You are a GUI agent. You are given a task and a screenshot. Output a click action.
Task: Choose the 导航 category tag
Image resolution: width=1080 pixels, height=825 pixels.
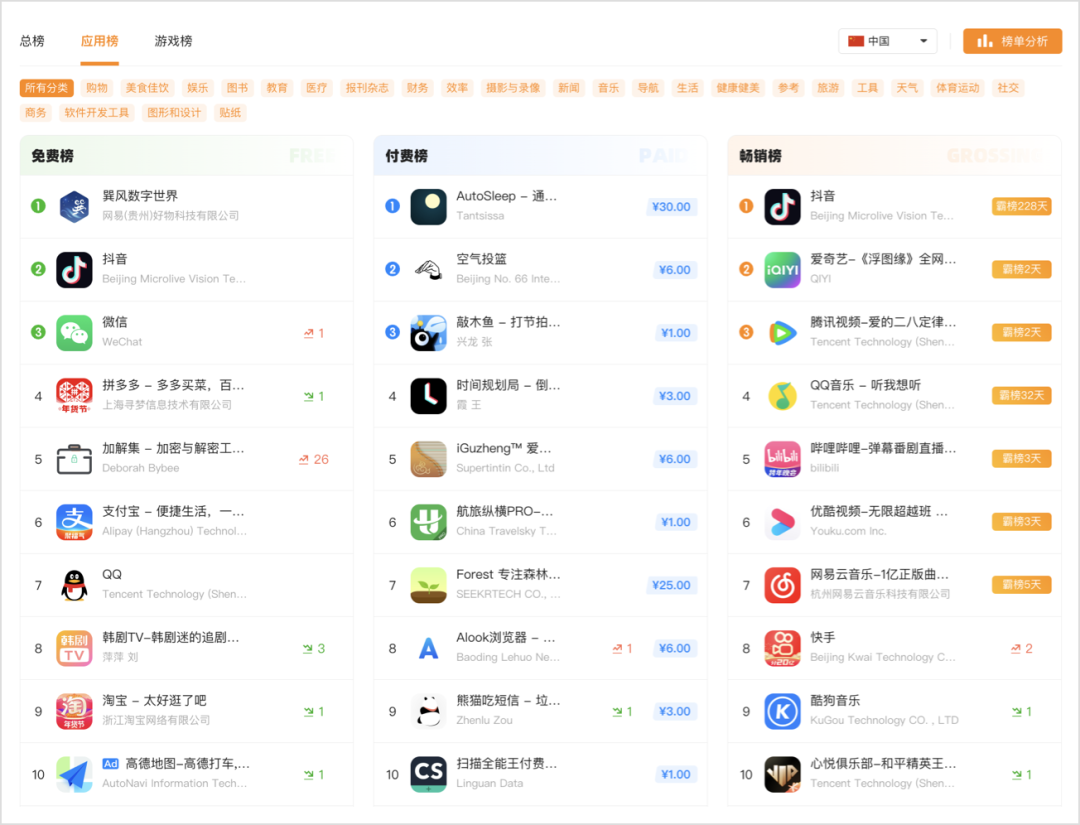(x=648, y=88)
